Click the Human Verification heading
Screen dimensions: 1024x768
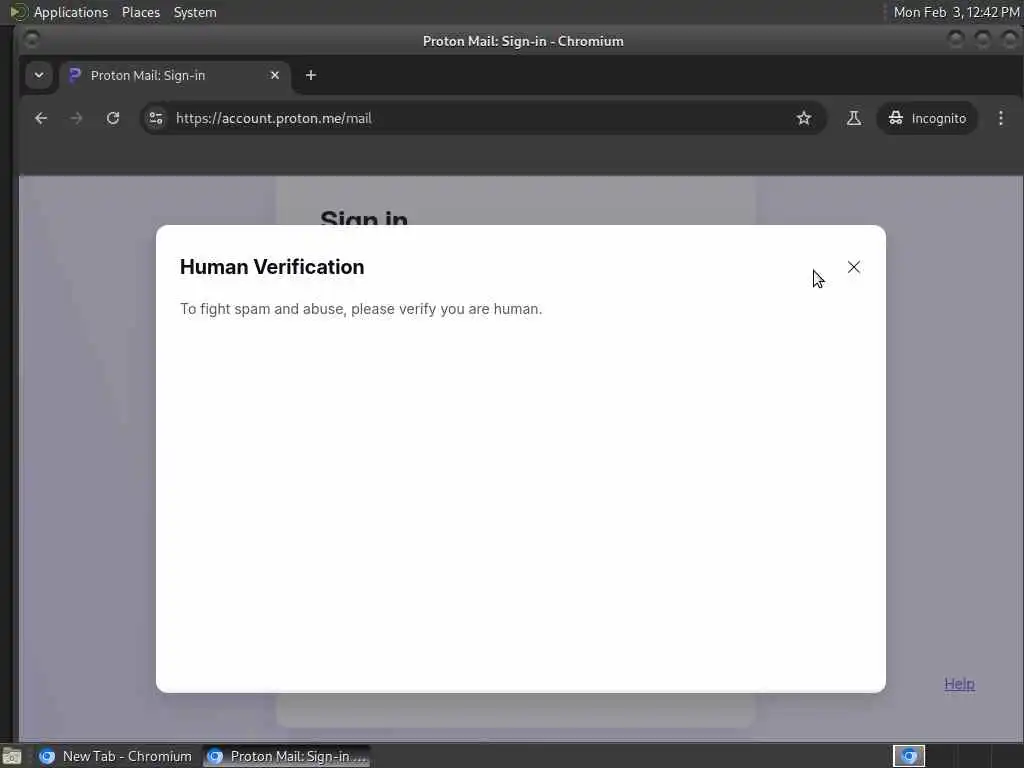click(272, 266)
